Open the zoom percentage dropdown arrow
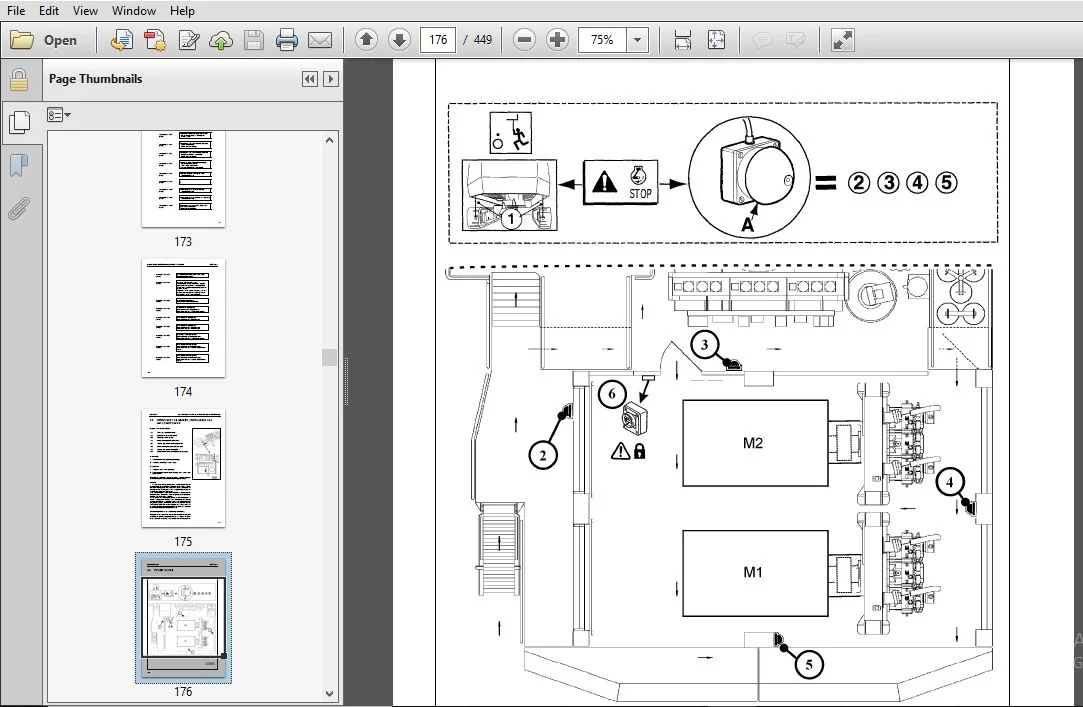Image resolution: width=1083 pixels, height=707 pixels. pyautogui.click(x=638, y=40)
